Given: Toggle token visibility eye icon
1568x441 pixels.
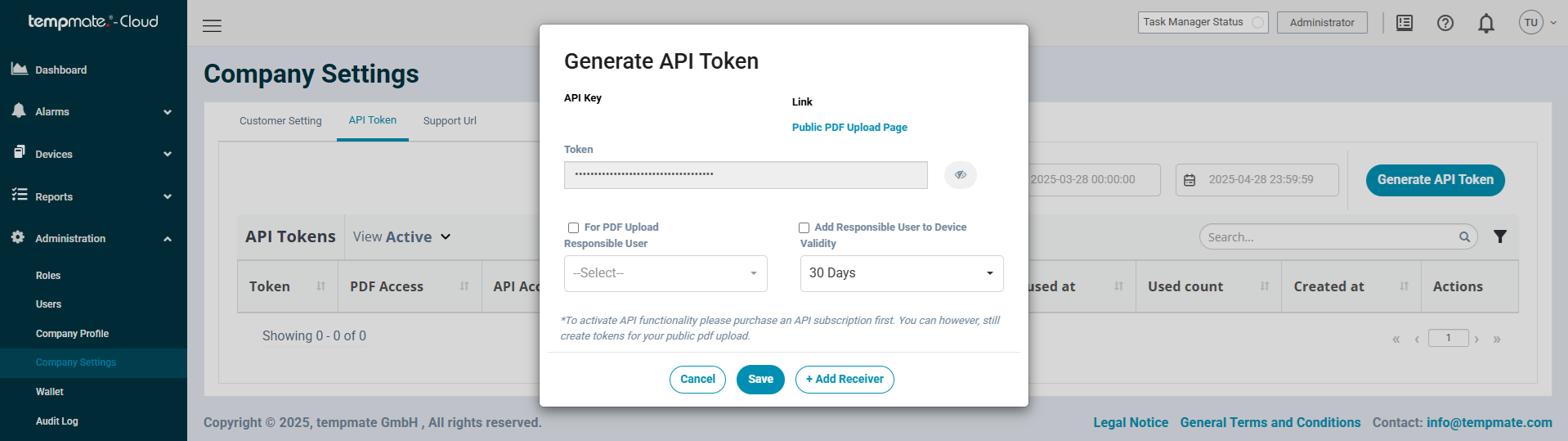Looking at the screenshot, I should 961,175.
